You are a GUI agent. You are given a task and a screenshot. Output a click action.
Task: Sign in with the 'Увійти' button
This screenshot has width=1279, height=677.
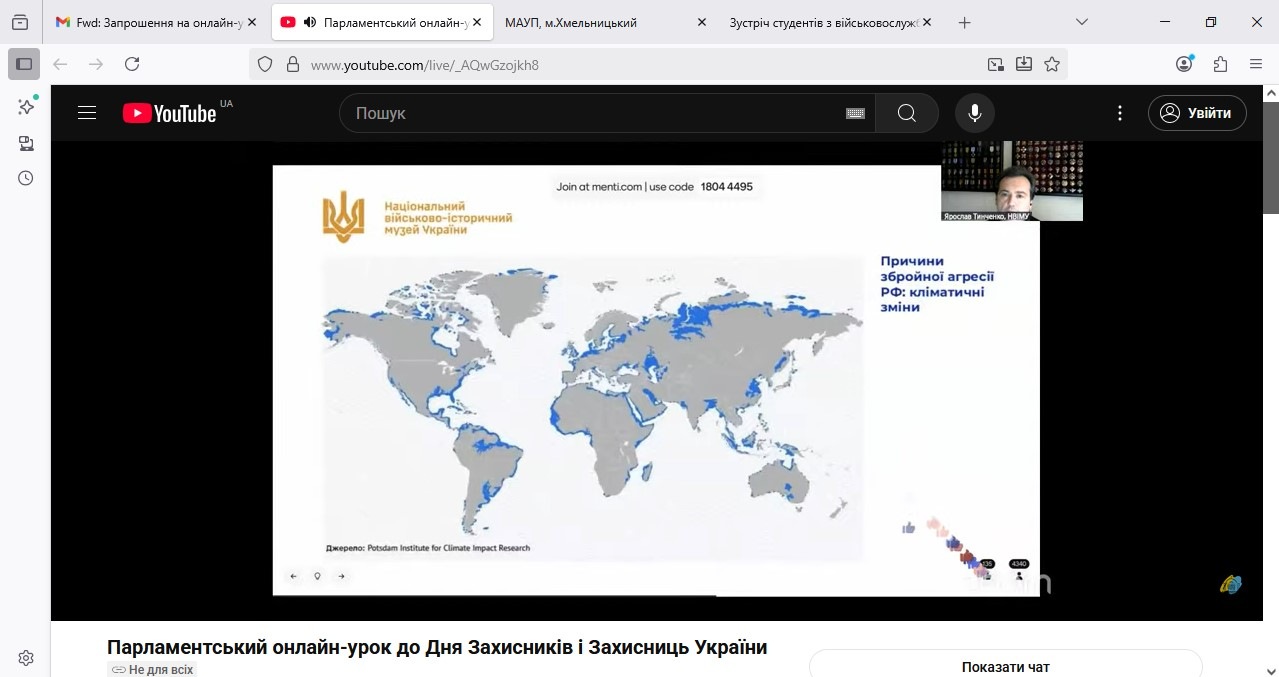(x=1197, y=113)
